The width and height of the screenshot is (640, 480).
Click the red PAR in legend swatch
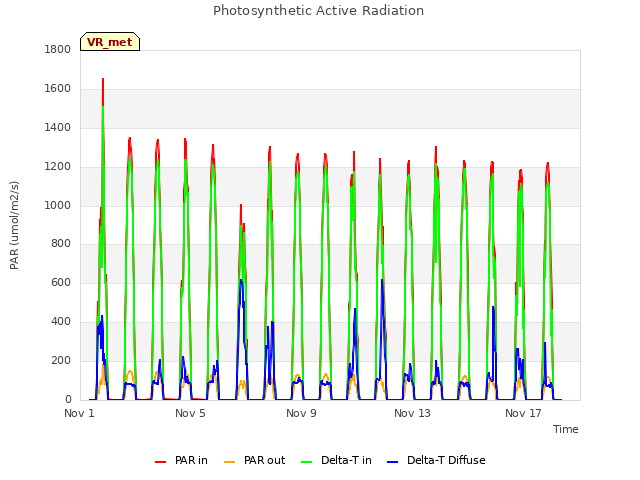pos(160,462)
